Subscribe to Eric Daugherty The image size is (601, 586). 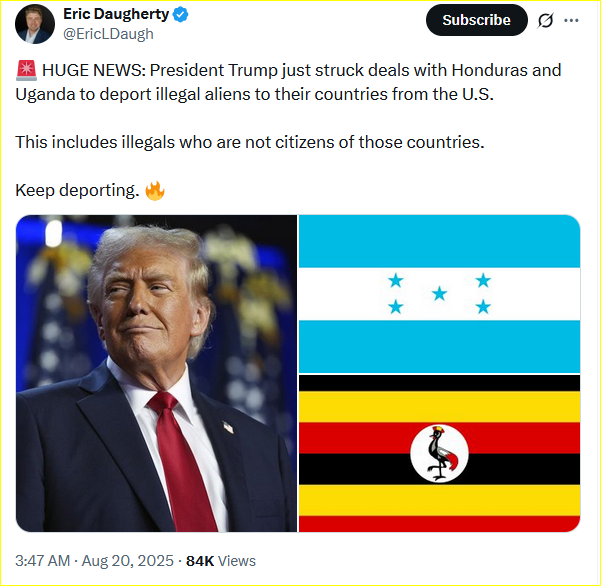[476, 20]
